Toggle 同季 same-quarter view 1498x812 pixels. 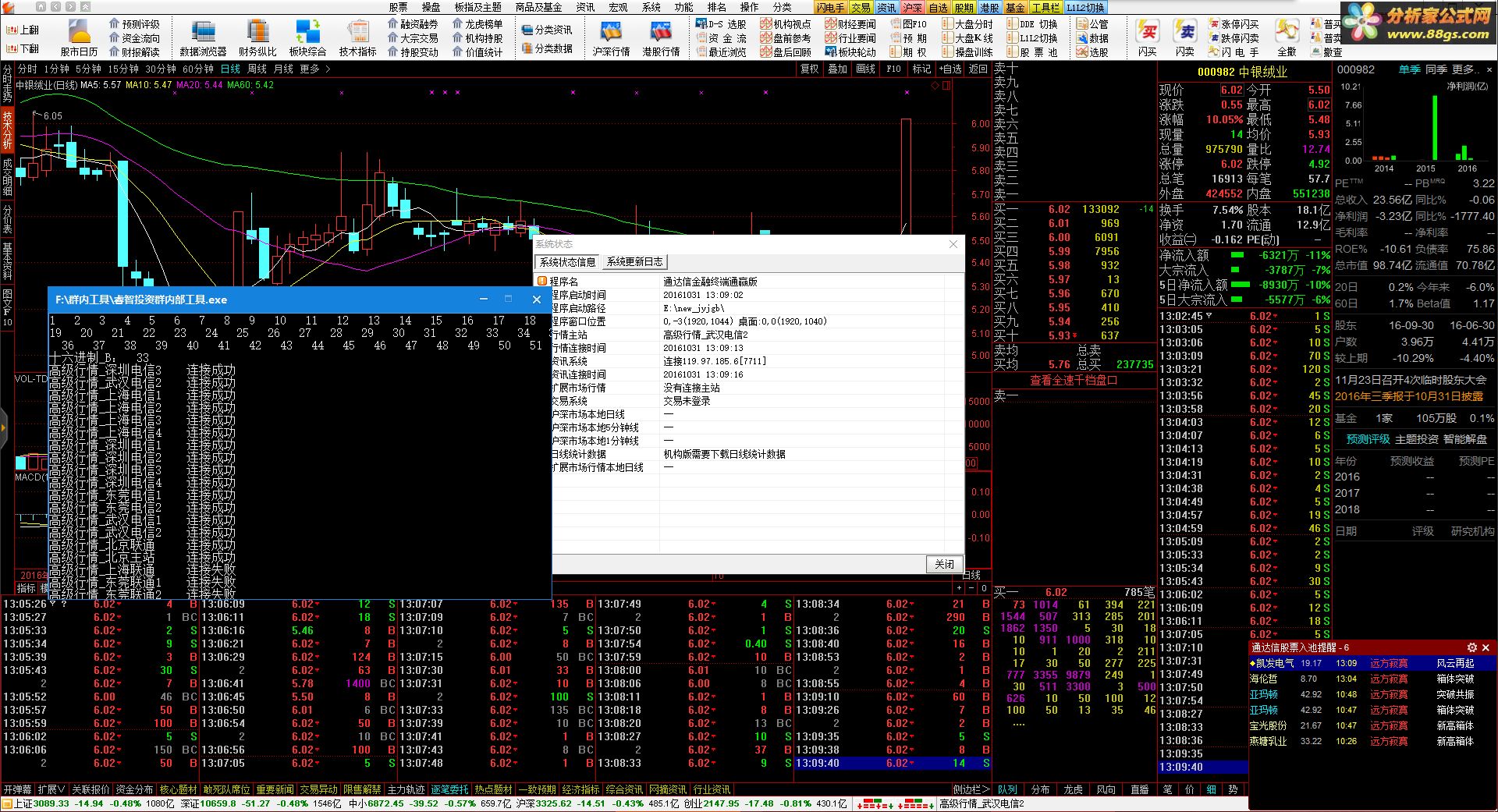(1436, 69)
